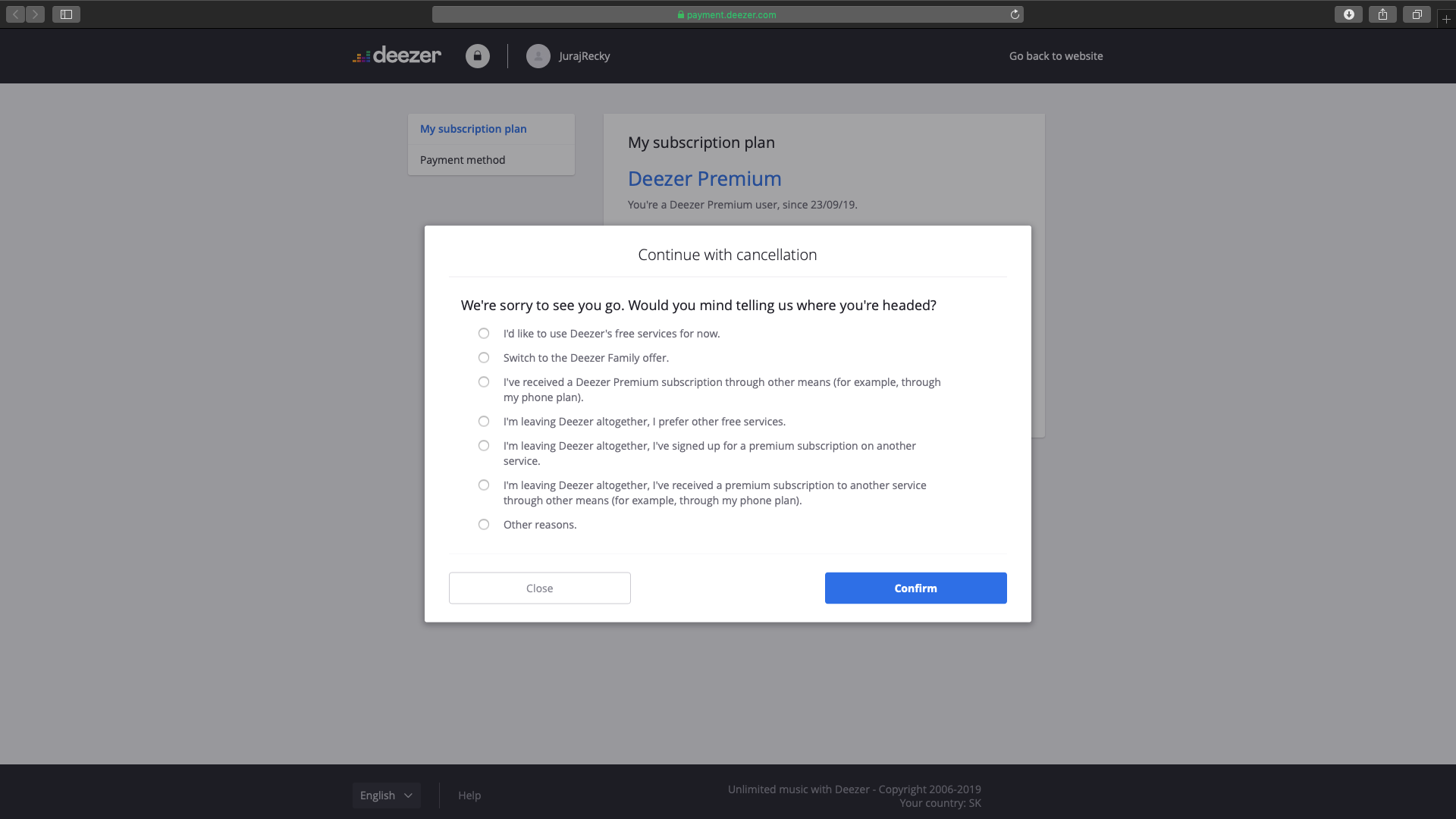1456x819 pixels.
Task: Click the Deezer logo
Action: click(397, 55)
